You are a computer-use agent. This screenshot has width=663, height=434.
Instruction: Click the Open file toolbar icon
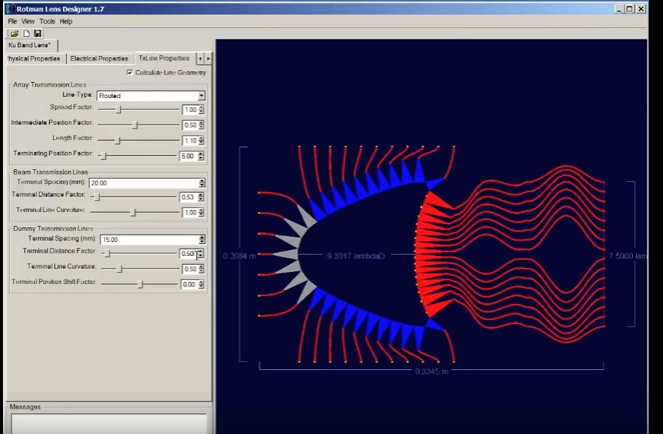15,33
